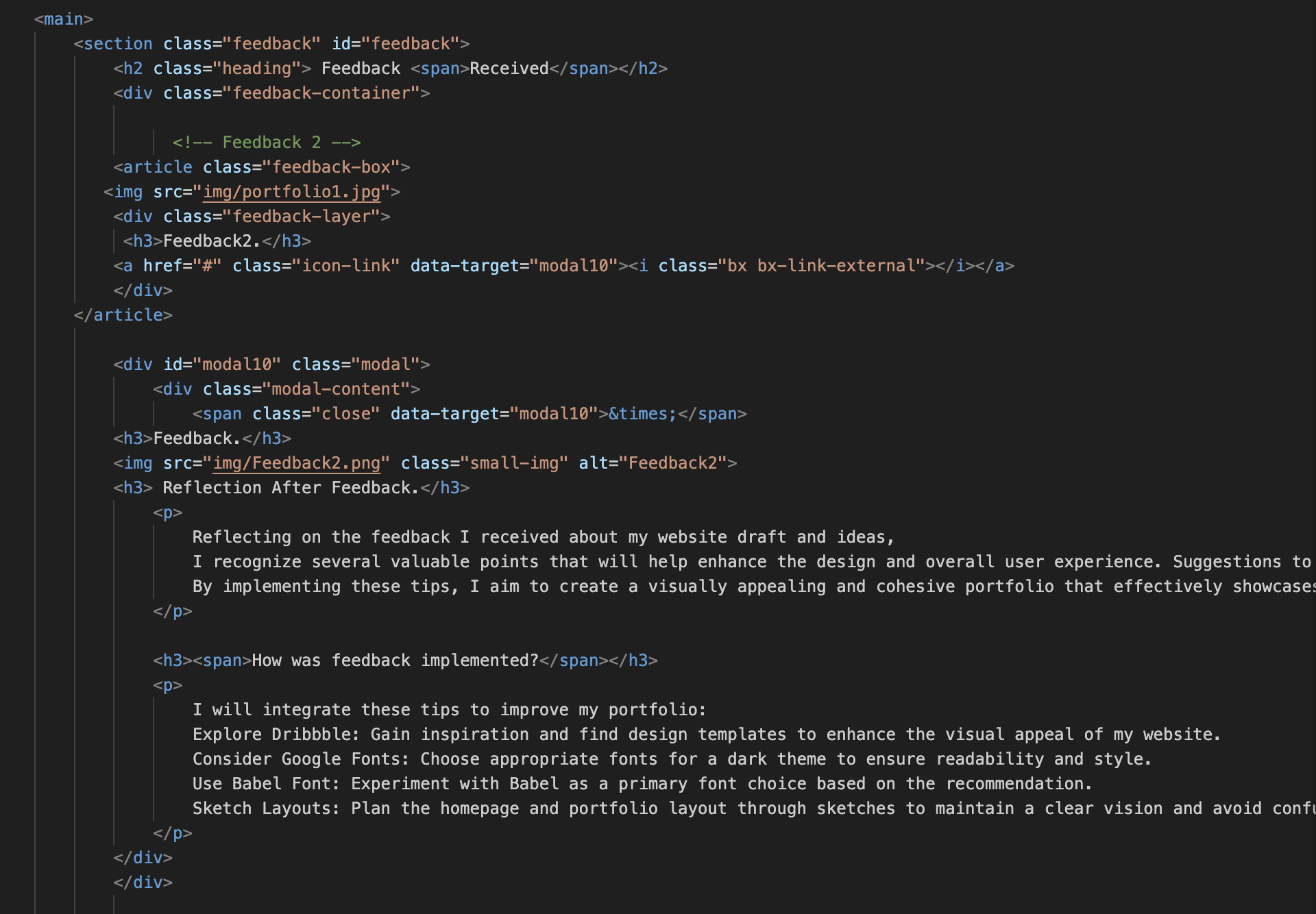Follow the img/Feedback2.png source link
Viewport: 1316px width, 914px height.
pyautogui.click(x=296, y=463)
